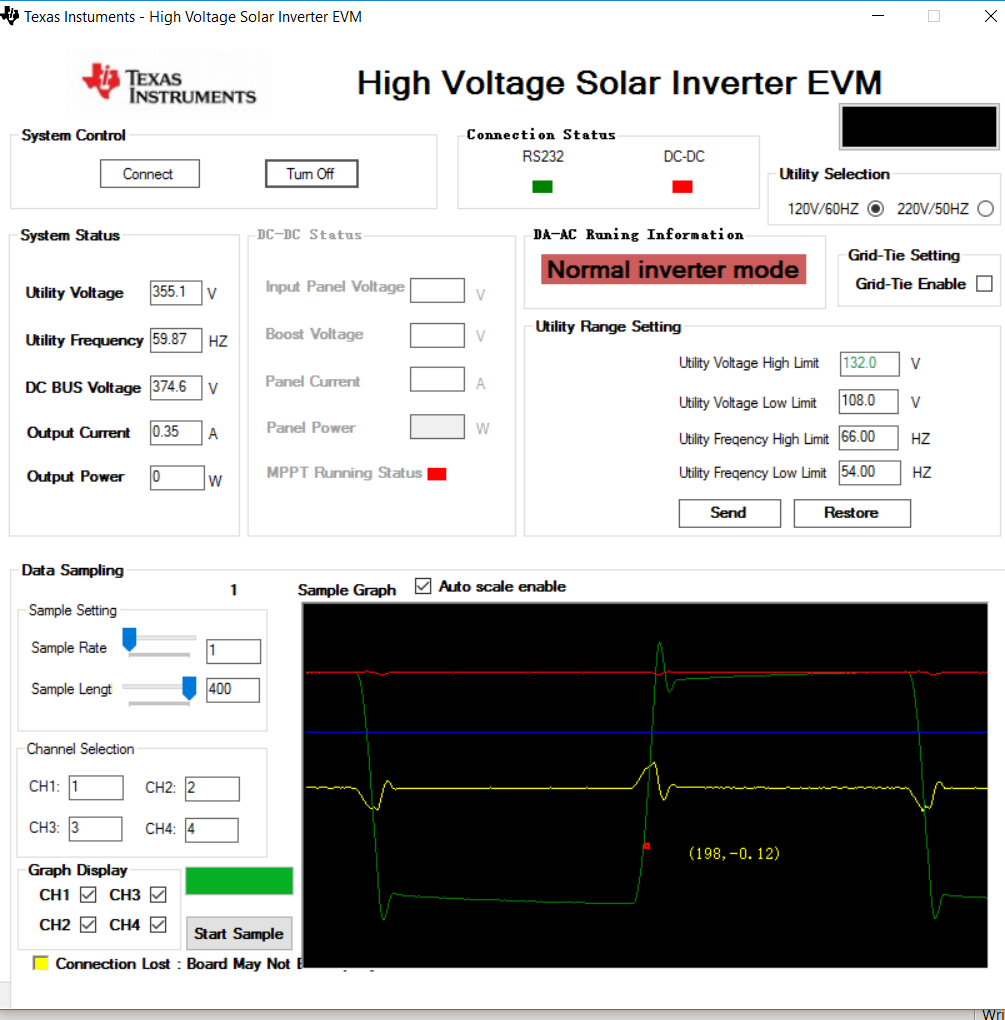
Task: Click the Turn Off button
Action: coord(311,174)
